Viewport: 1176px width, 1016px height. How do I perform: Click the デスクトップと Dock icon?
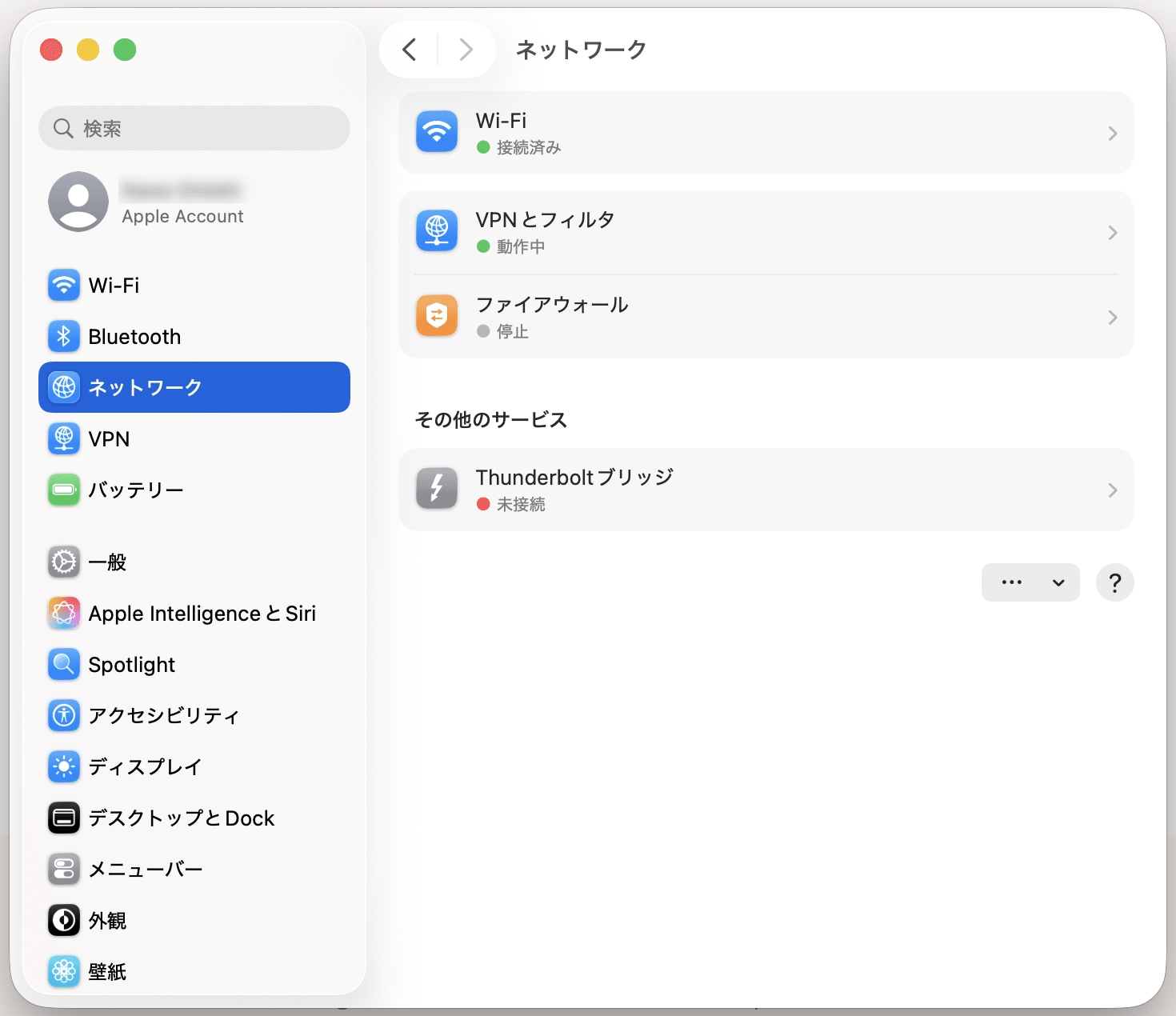tap(64, 818)
